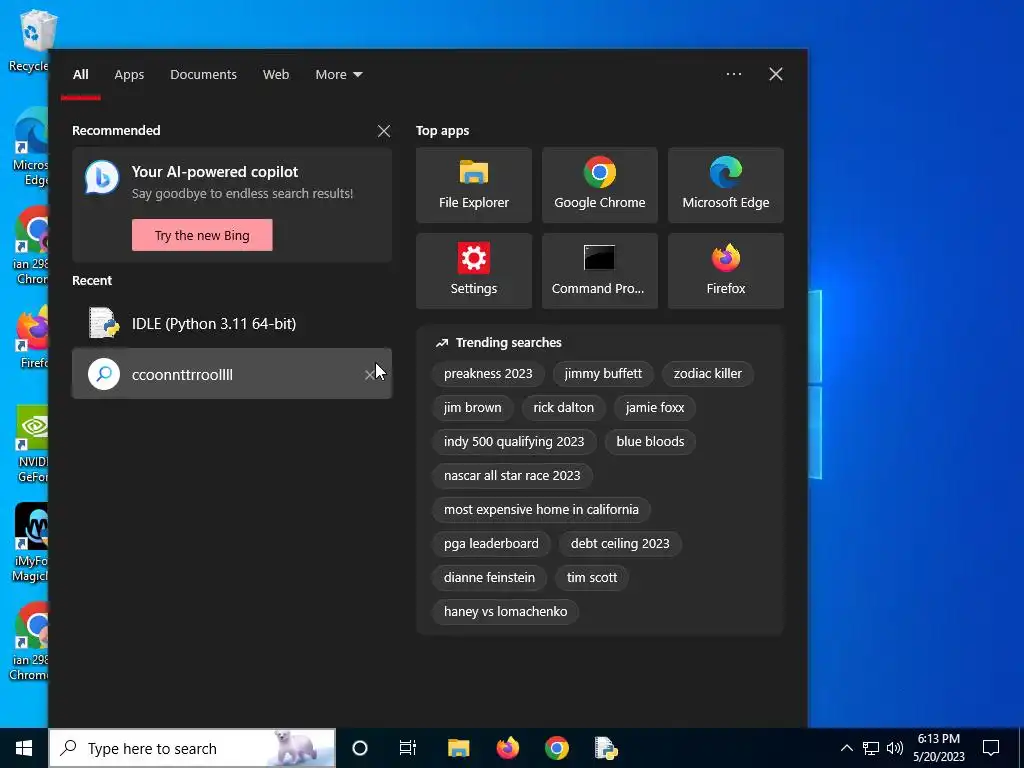Expand the More filter dropdown
Viewport: 1024px width, 768px height.
click(x=338, y=74)
